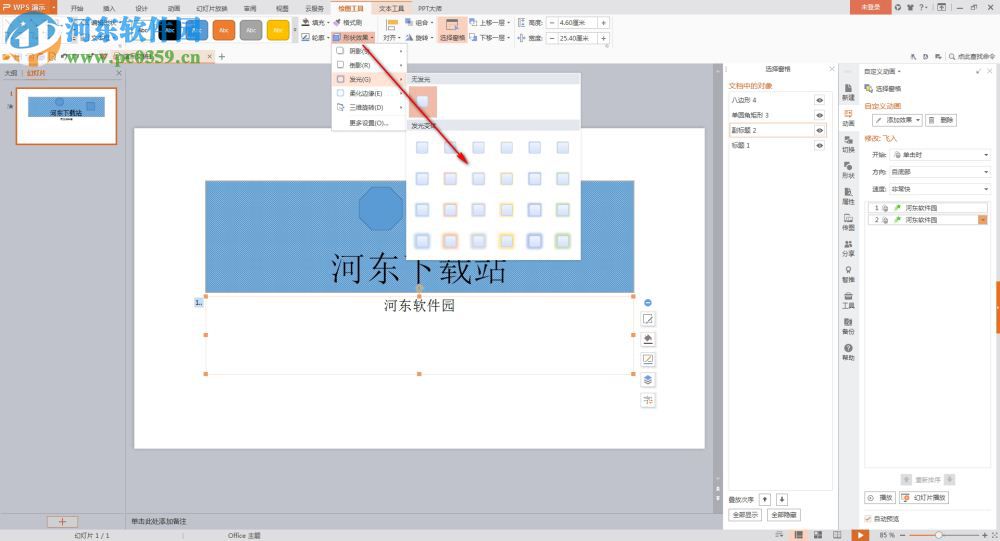The width and height of the screenshot is (1000, 541).
Task: Select first animation entry 河东软件园
Action: click(927, 208)
